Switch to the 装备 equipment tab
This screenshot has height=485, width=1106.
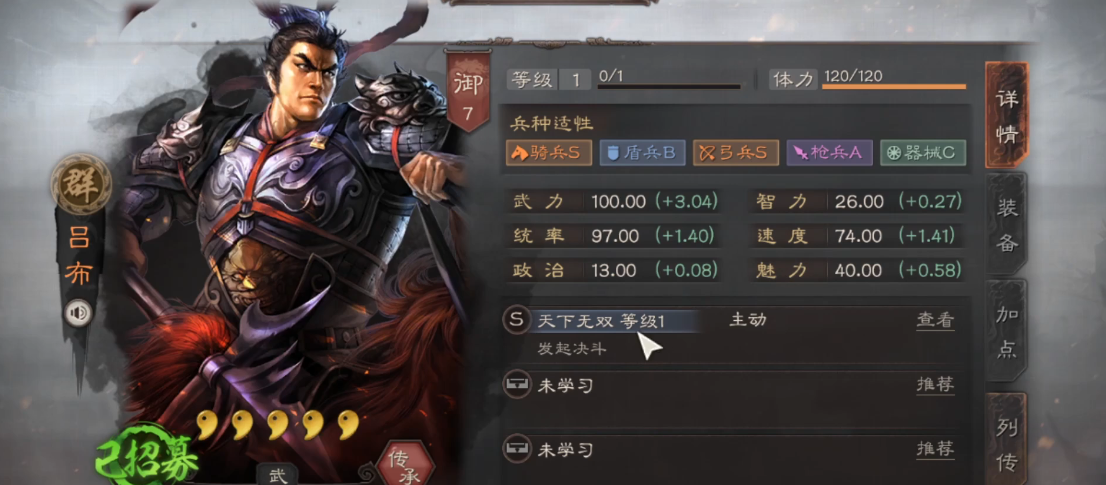(x=1007, y=224)
